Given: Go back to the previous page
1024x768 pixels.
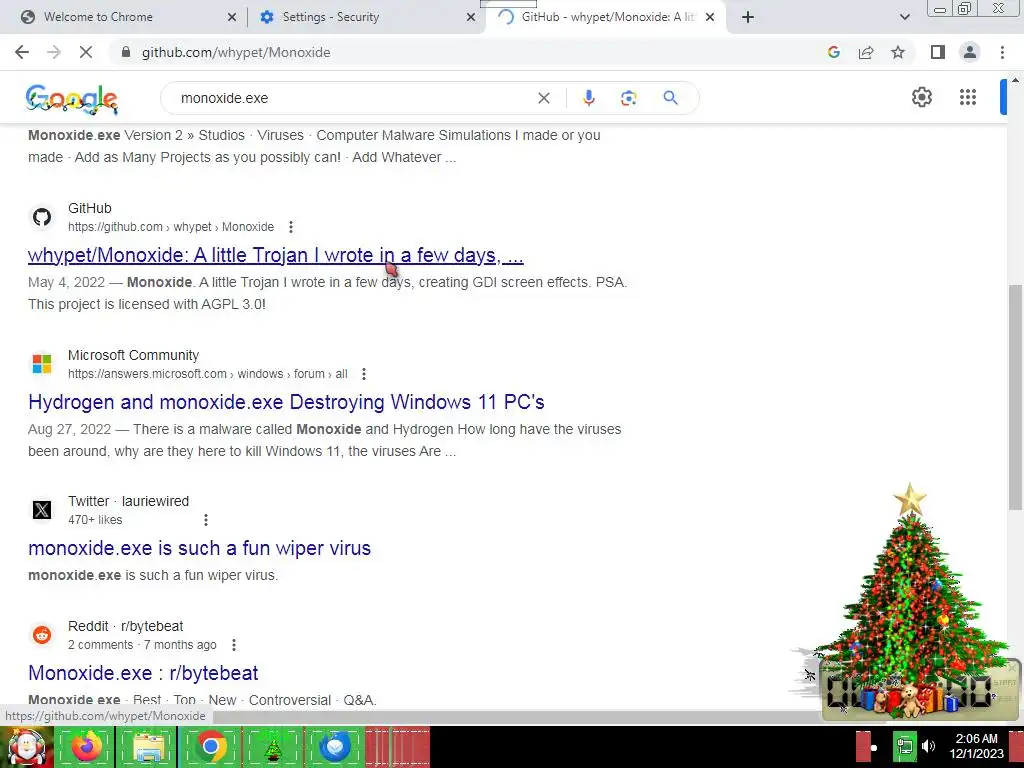Looking at the screenshot, I should point(22,52).
